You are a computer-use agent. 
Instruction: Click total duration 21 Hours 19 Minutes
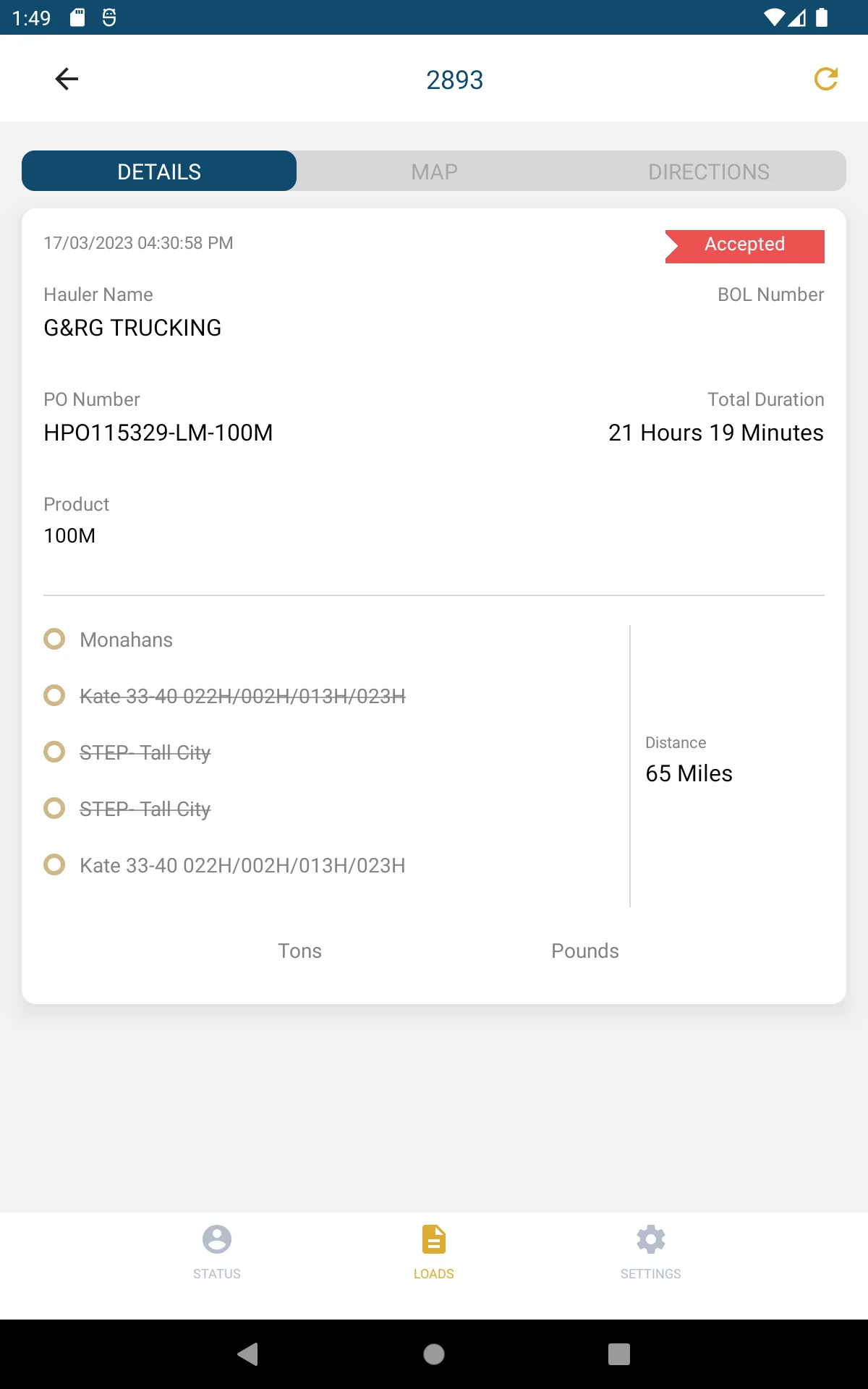716,433
